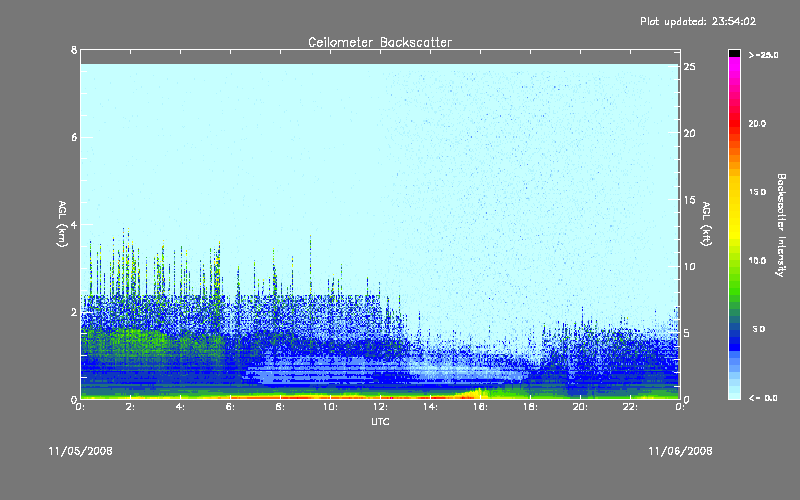Click the 15 tick on the kft axis

pos(690,200)
